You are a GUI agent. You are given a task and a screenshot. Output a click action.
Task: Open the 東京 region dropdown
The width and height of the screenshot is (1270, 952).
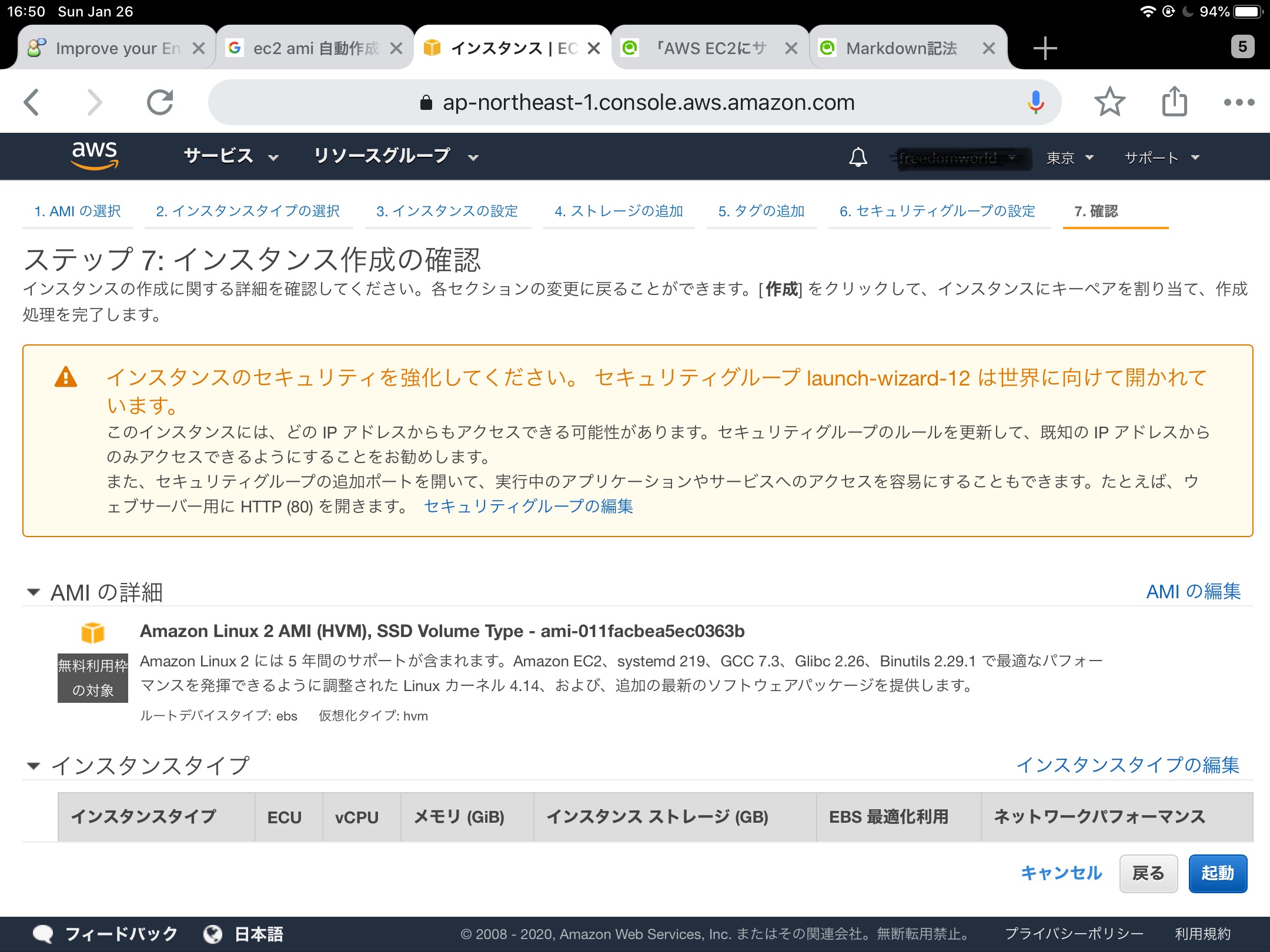[x=1070, y=157]
